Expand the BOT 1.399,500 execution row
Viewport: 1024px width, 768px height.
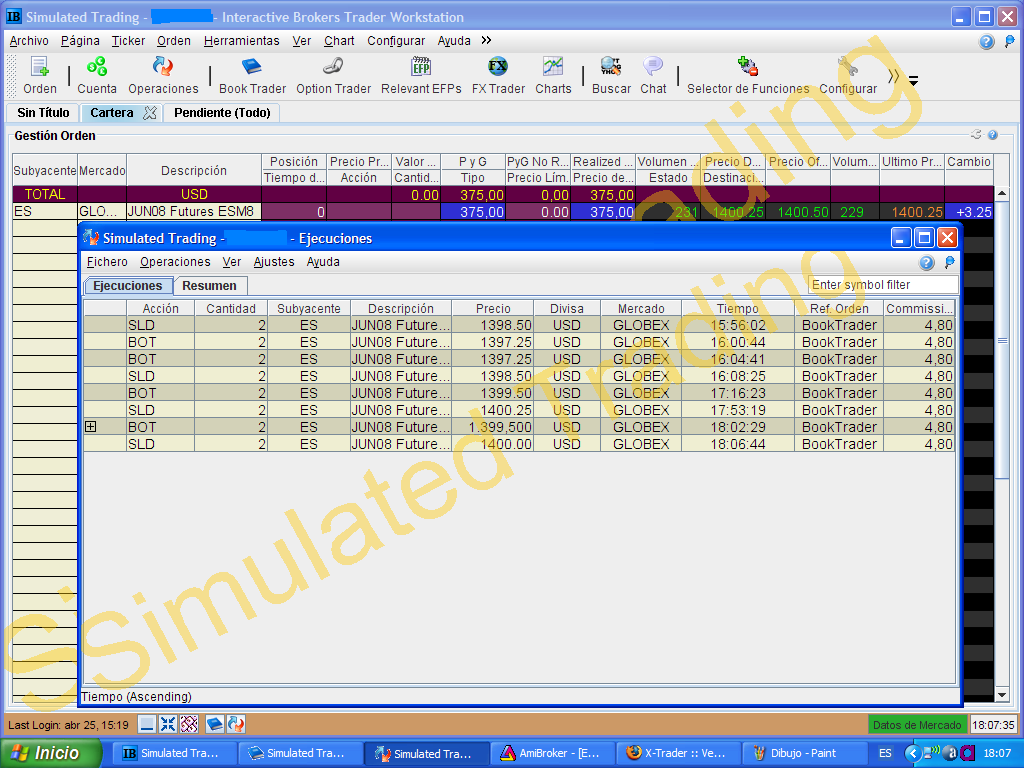[x=90, y=427]
